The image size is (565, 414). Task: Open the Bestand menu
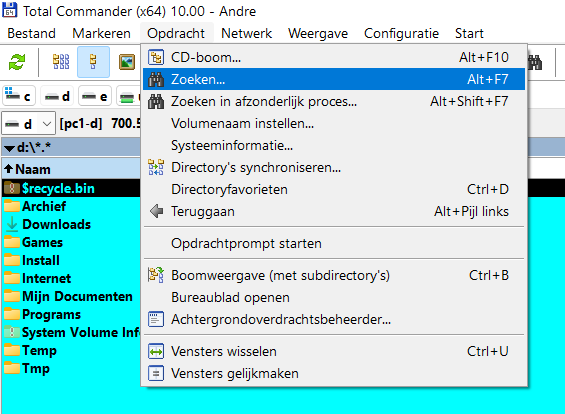coord(32,34)
